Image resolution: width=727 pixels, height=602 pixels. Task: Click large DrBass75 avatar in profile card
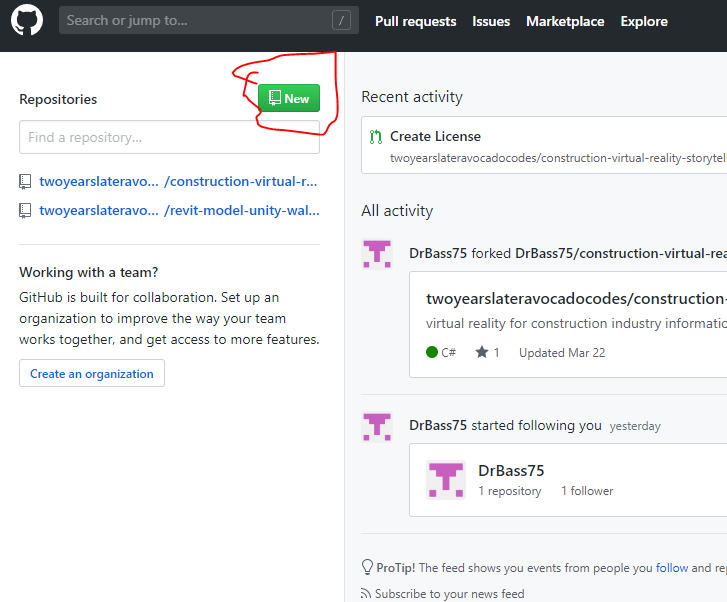[446, 480]
